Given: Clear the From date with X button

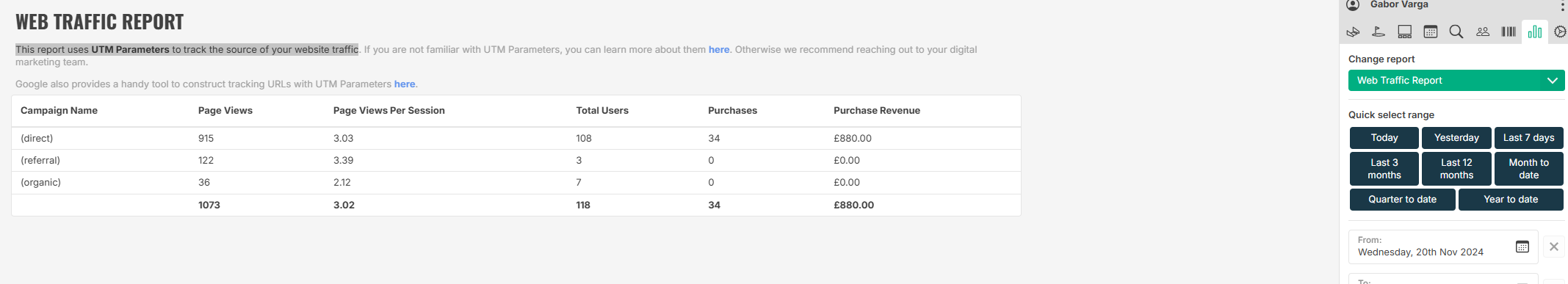Looking at the screenshot, I should [x=1554, y=247].
